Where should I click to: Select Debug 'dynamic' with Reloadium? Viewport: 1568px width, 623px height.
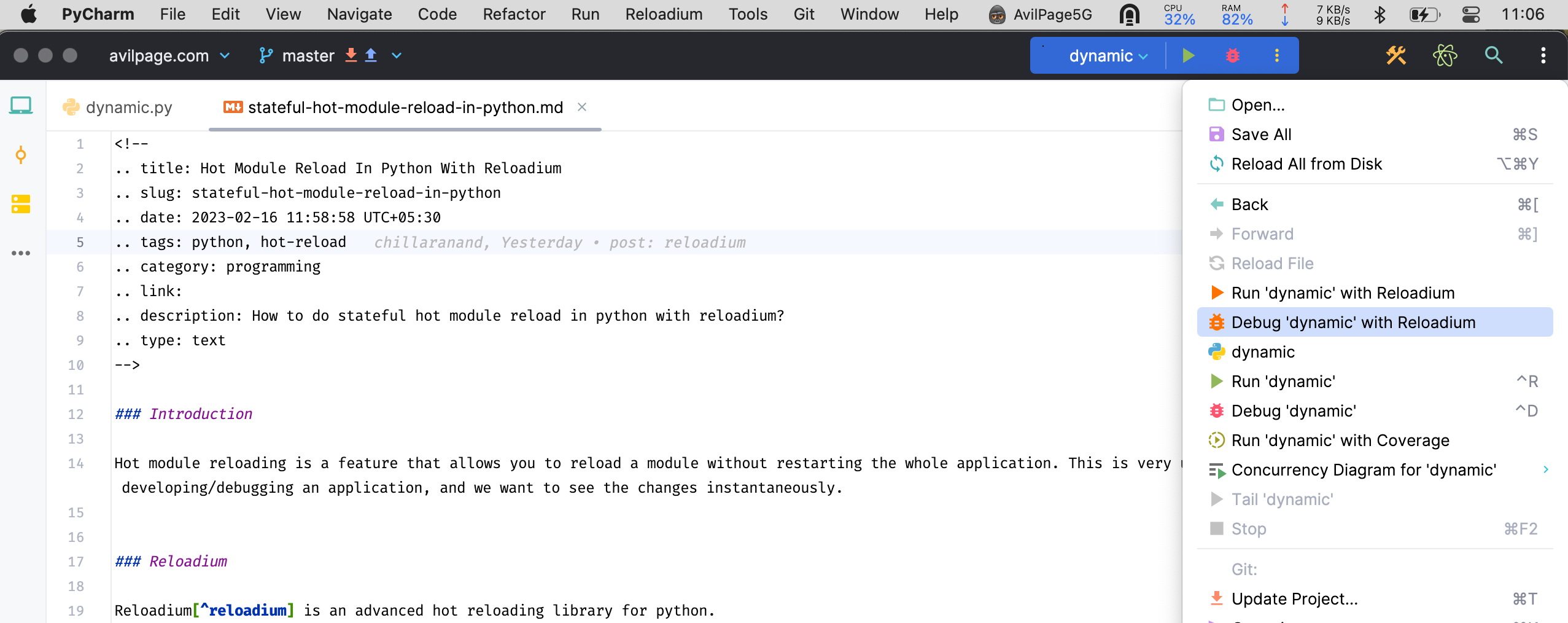1353,322
